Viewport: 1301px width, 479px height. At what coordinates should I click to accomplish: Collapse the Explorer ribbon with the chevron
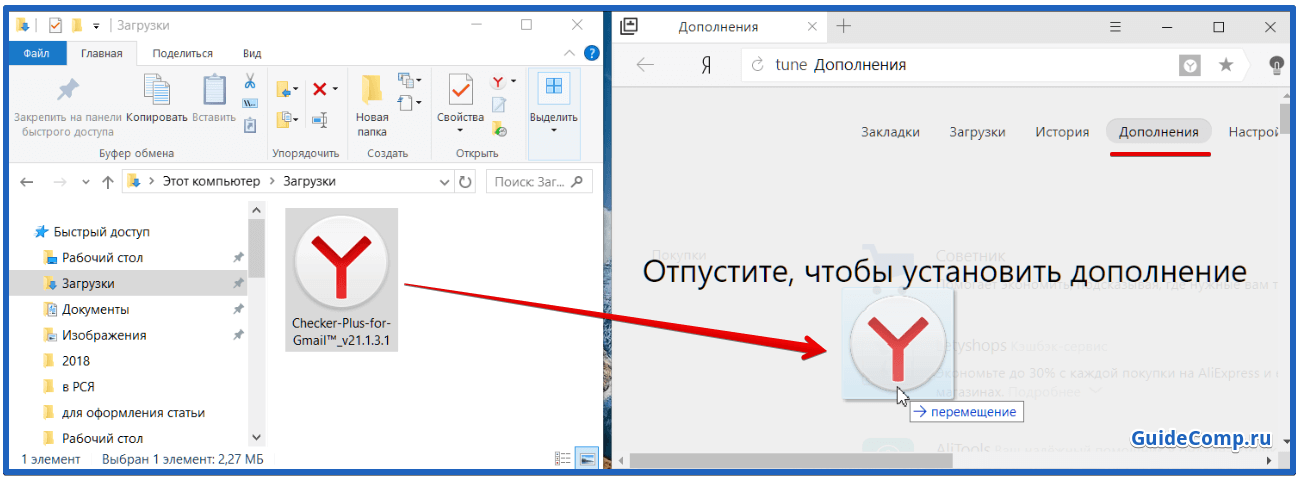pyautogui.click(x=568, y=53)
